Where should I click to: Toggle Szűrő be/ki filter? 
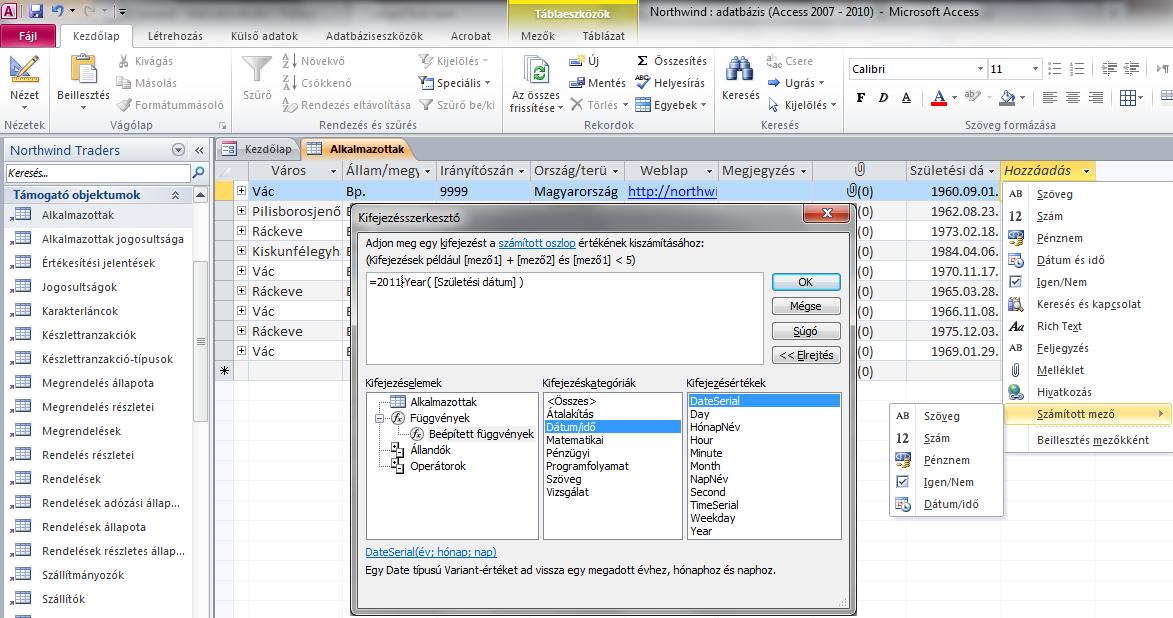[457, 105]
